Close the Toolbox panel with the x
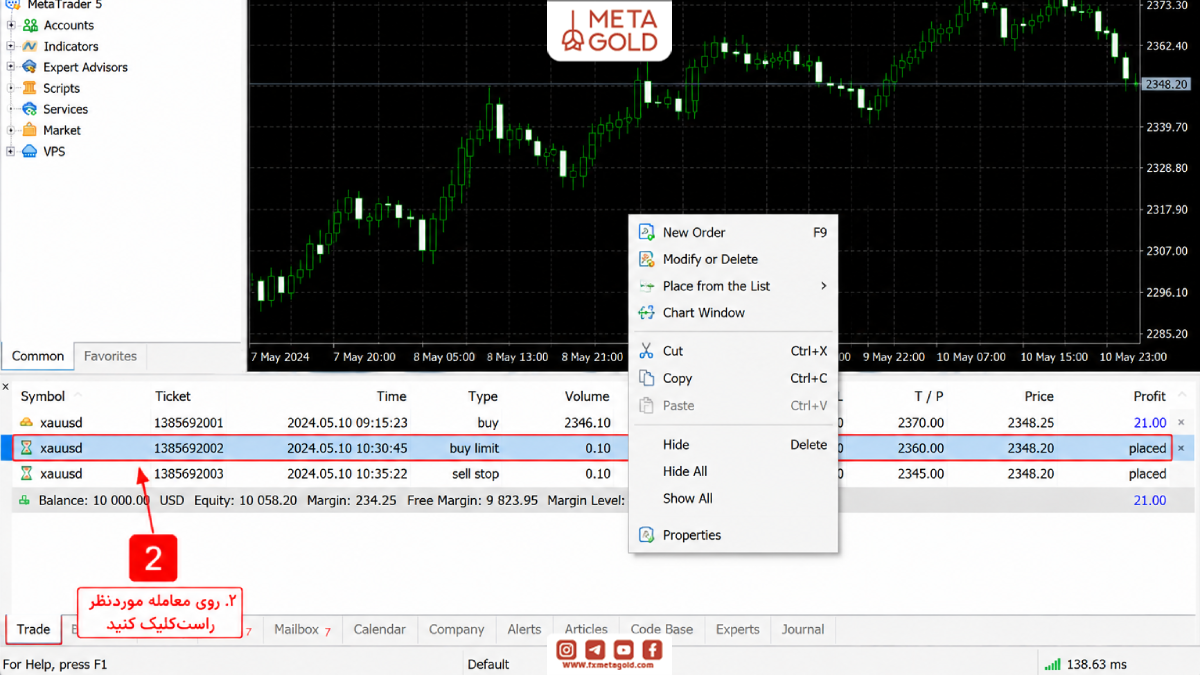 tap(5, 386)
